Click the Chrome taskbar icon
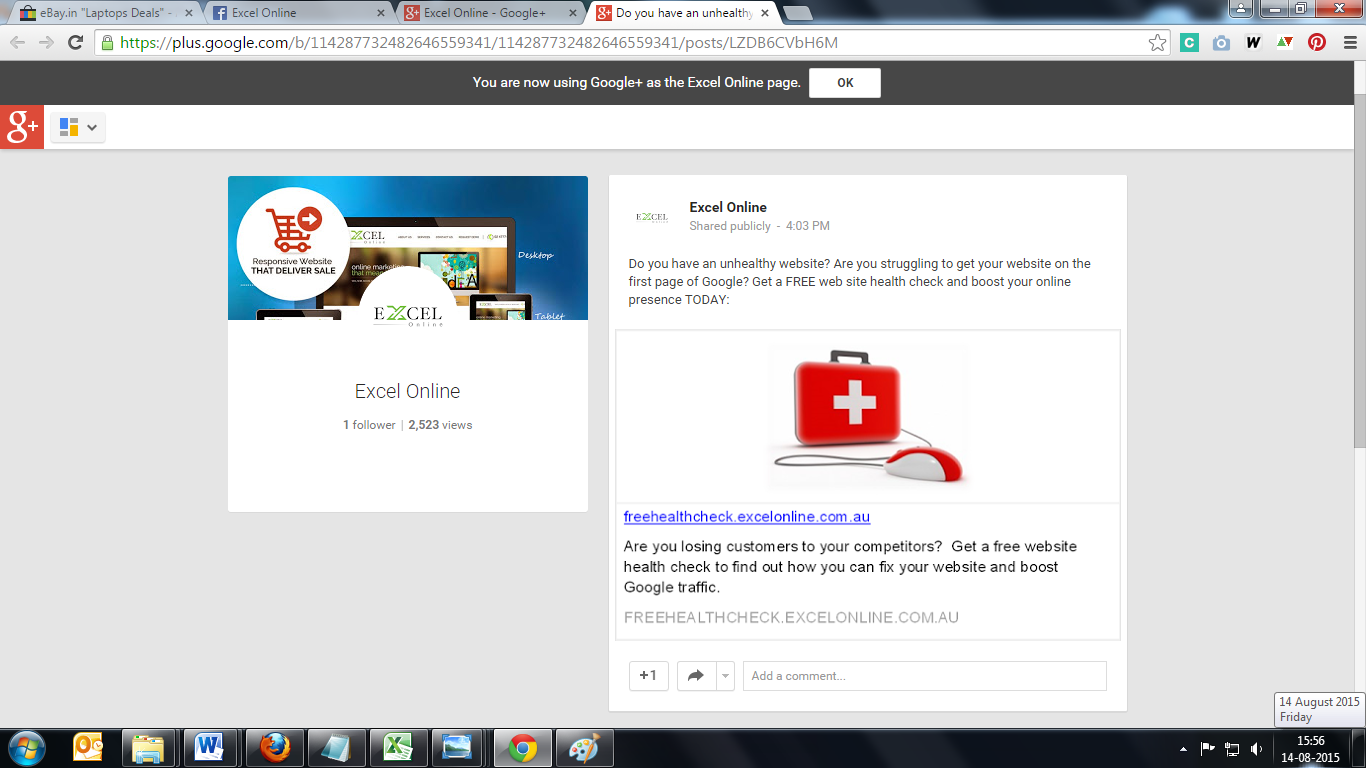The image size is (1366, 768). coord(522,748)
